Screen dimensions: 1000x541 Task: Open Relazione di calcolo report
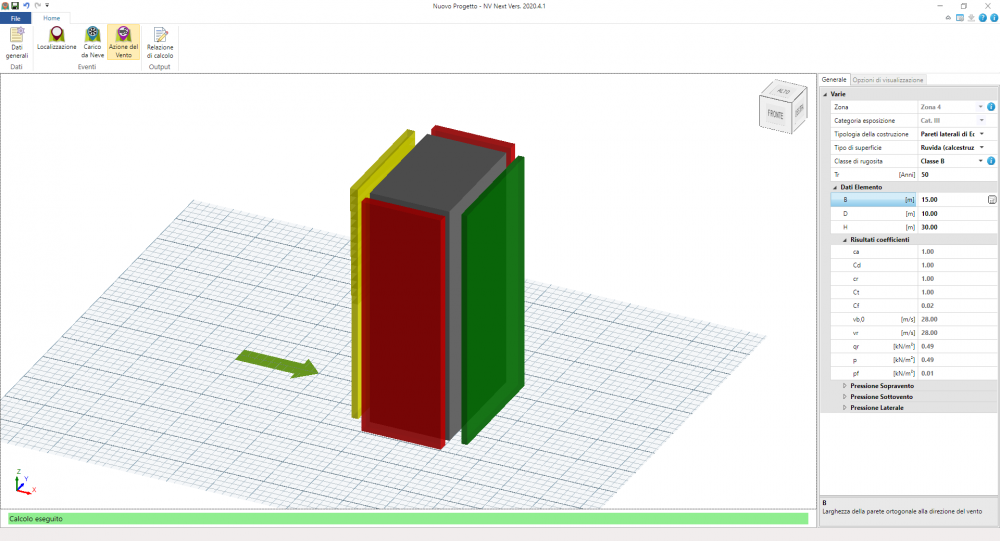pyautogui.click(x=159, y=43)
